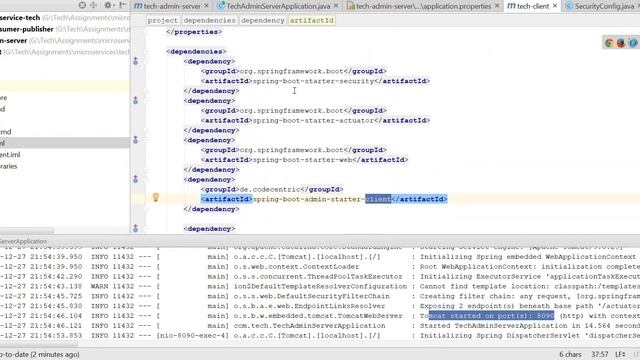Viewport: 640px width, 360px height.
Task: Click WARN log line about template location
Action: [x=320, y=287]
